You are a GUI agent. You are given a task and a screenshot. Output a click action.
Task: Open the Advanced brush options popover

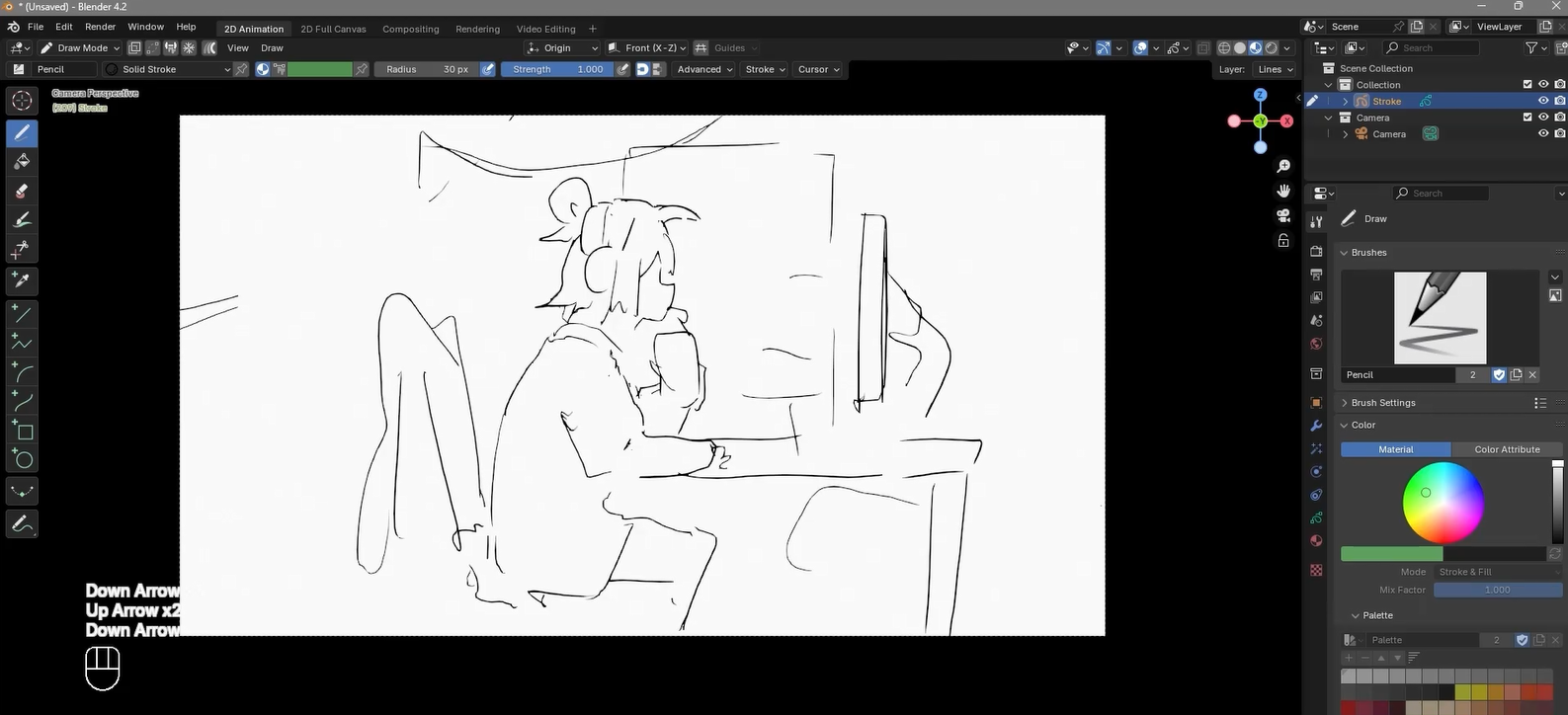click(x=704, y=69)
